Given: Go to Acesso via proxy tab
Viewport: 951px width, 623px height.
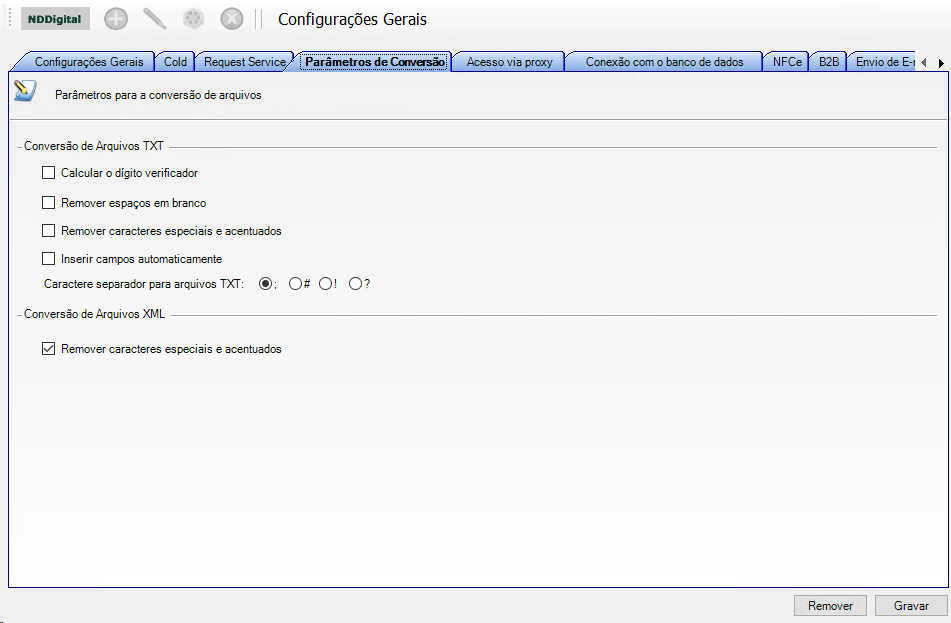Looking at the screenshot, I should tap(509, 62).
